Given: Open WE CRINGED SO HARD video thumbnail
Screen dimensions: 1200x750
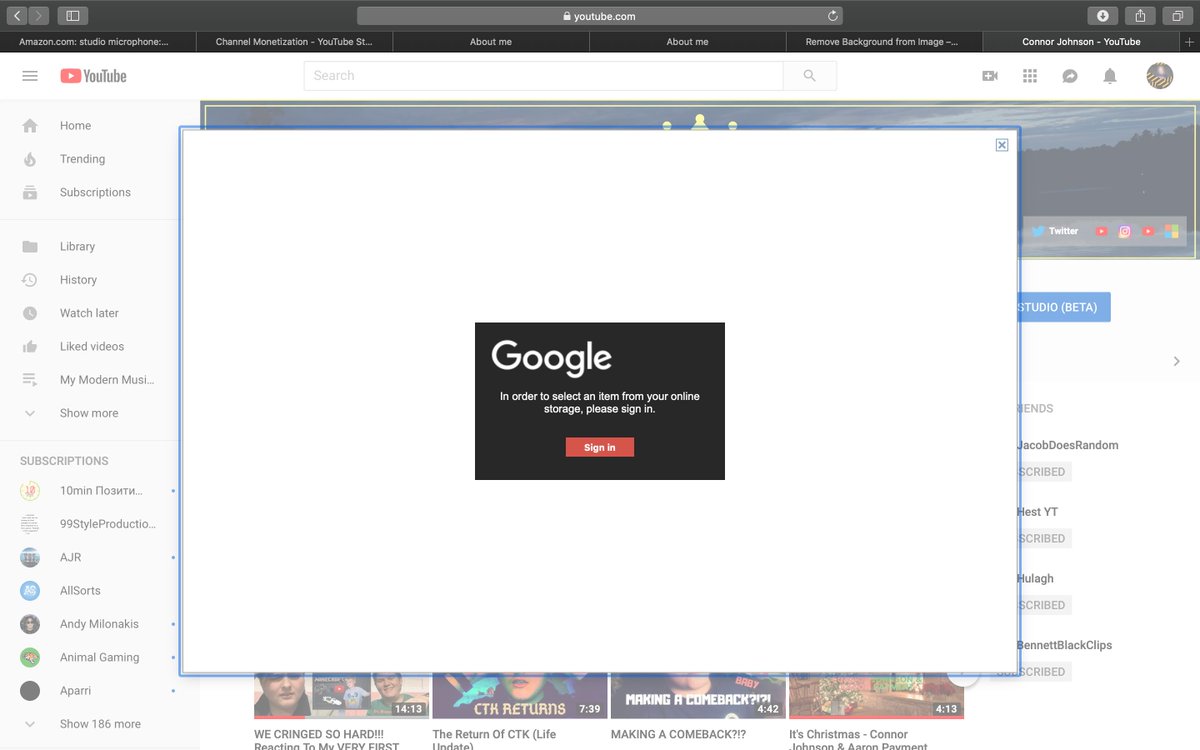Looking at the screenshot, I should pos(342,696).
